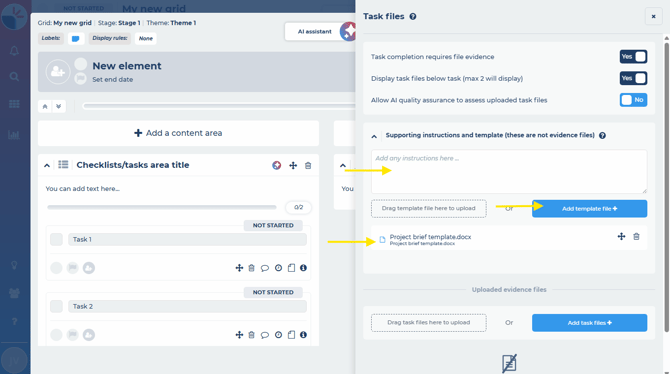Click the You can add text here field
This screenshot has height=374, width=670.
tap(82, 188)
